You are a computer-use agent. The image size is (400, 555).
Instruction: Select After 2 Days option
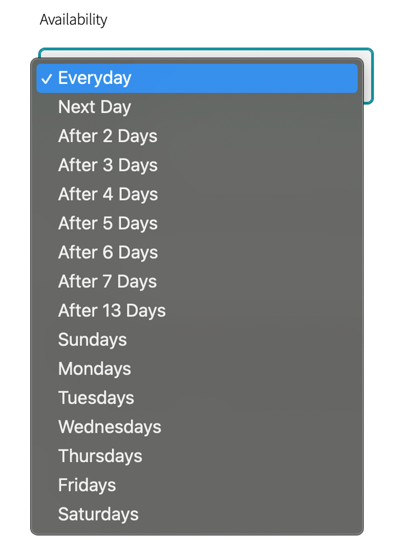(x=197, y=136)
